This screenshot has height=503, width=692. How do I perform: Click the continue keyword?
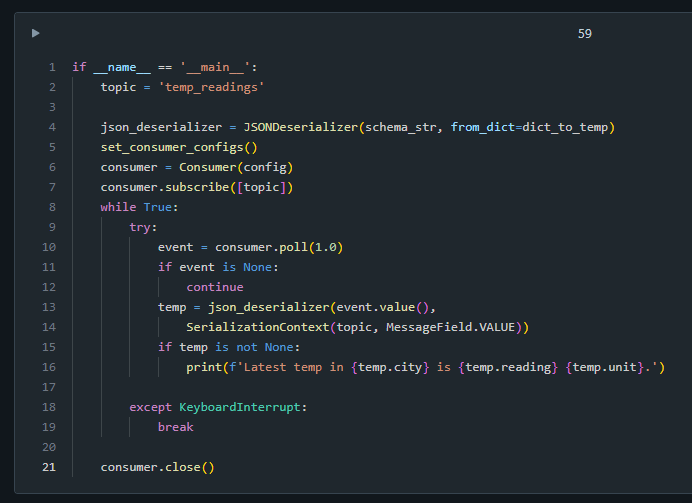click(215, 287)
